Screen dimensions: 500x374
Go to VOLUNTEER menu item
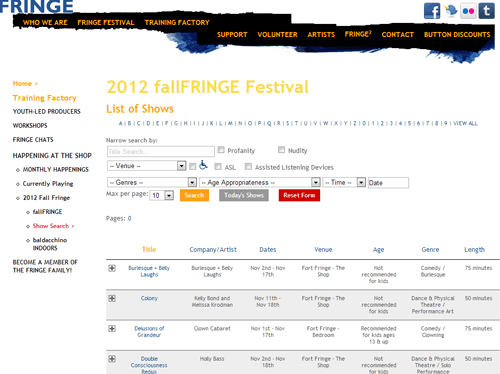(277, 35)
